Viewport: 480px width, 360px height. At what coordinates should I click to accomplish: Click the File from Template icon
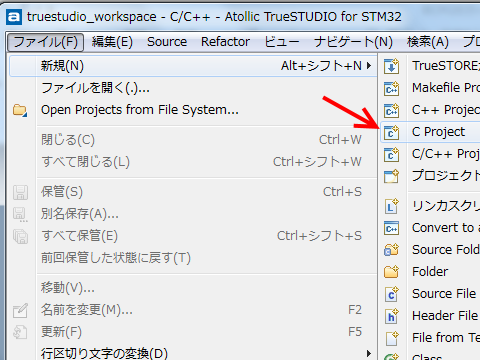(x=391, y=338)
